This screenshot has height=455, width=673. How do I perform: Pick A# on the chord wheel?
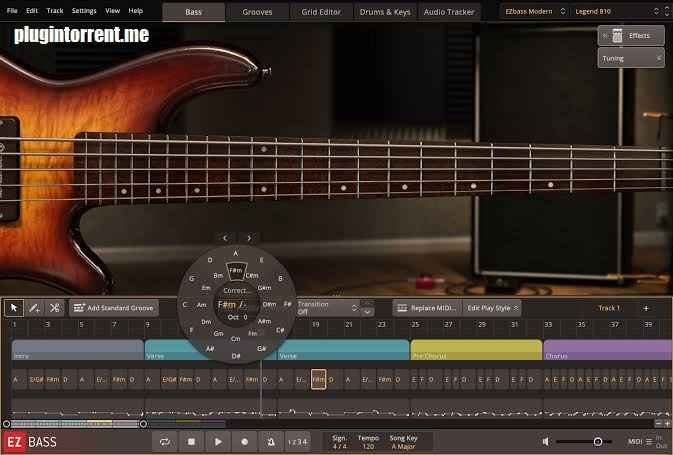(x=210, y=349)
